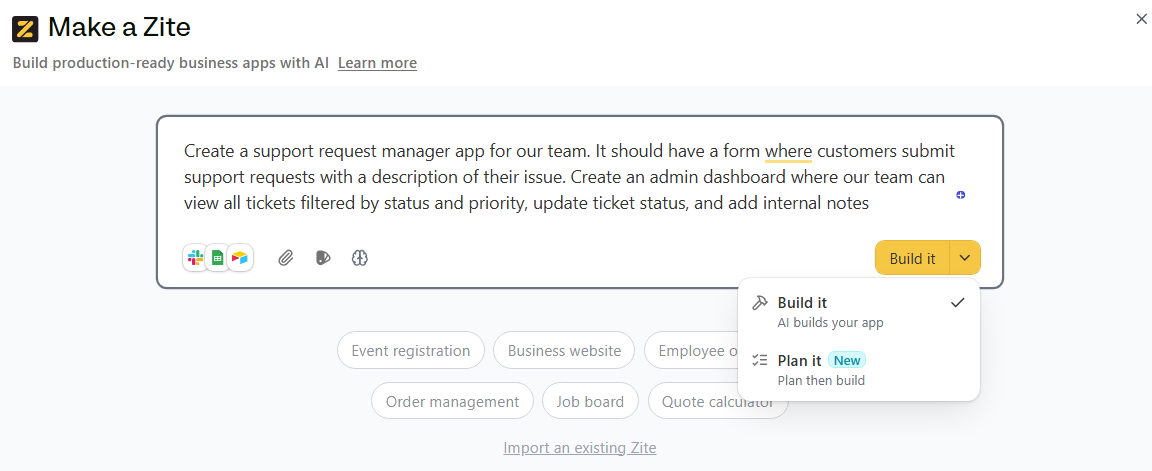Select the Business website suggestion
This screenshot has width=1152, height=471.
click(x=564, y=350)
